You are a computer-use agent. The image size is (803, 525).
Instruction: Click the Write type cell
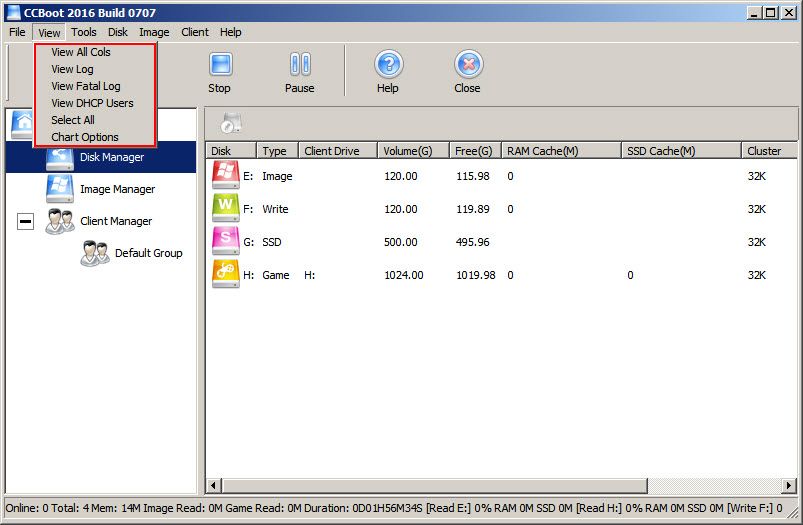pyautogui.click(x=275, y=209)
